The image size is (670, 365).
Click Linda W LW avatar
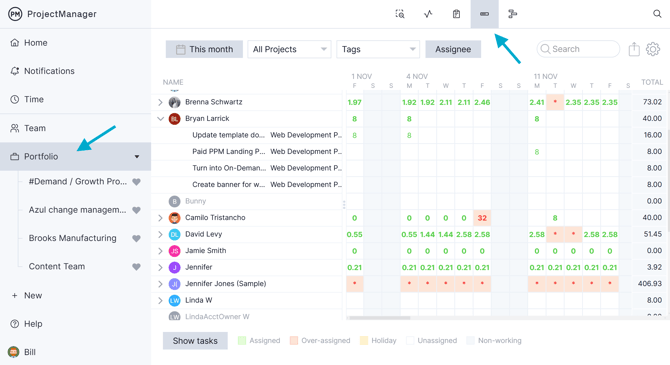click(x=174, y=300)
